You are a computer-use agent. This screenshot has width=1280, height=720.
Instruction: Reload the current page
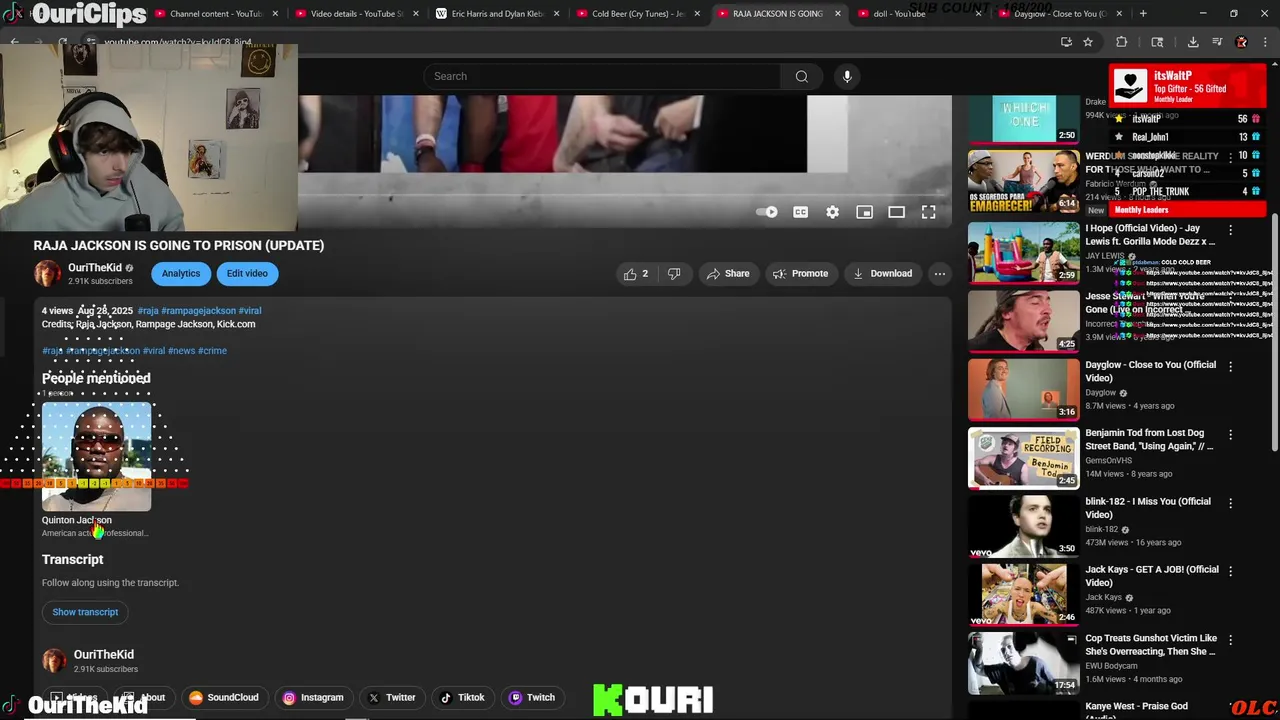click(62, 42)
